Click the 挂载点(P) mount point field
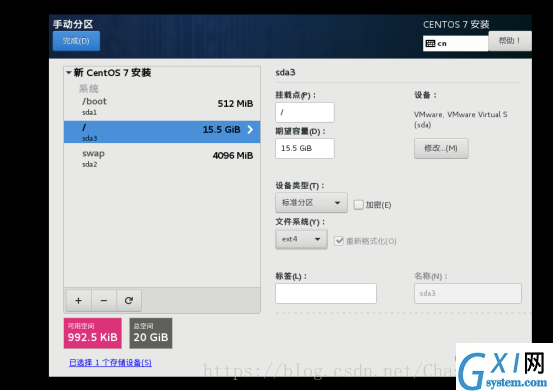 [305, 112]
